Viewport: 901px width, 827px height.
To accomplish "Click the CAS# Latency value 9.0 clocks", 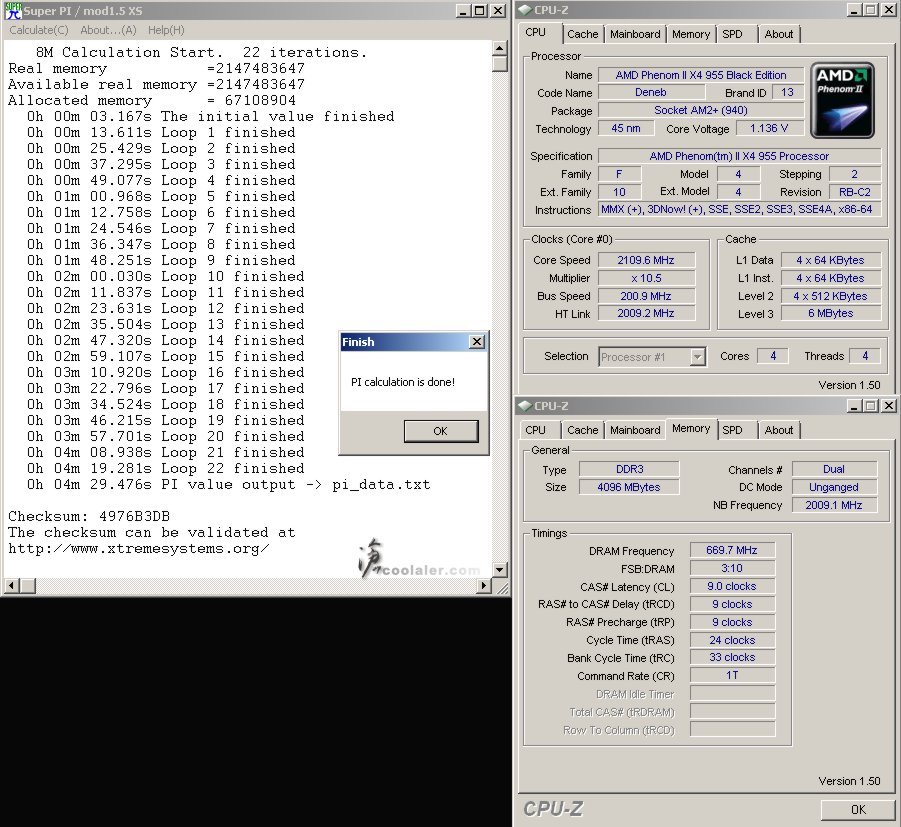I will pos(732,586).
